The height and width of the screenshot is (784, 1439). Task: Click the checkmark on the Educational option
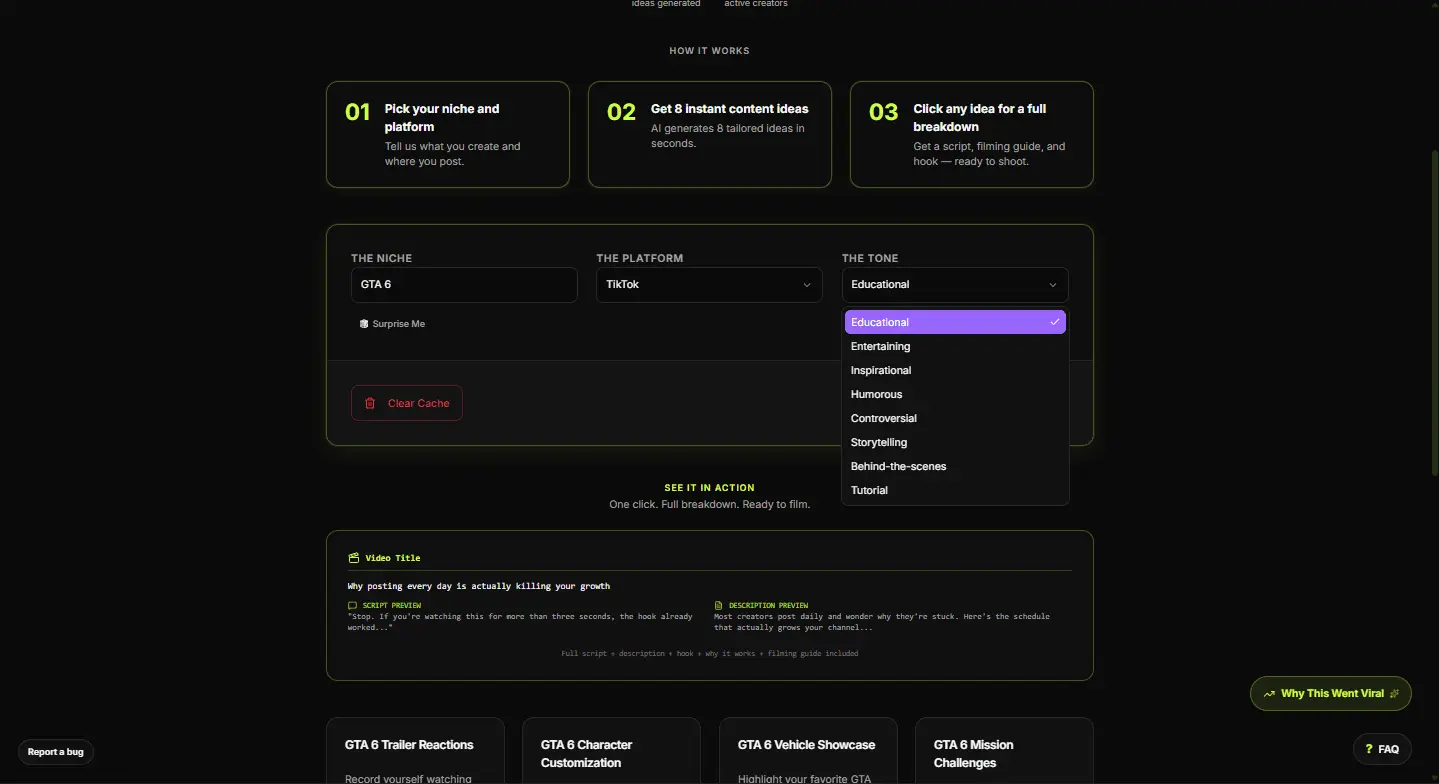(x=1054, y=322)
